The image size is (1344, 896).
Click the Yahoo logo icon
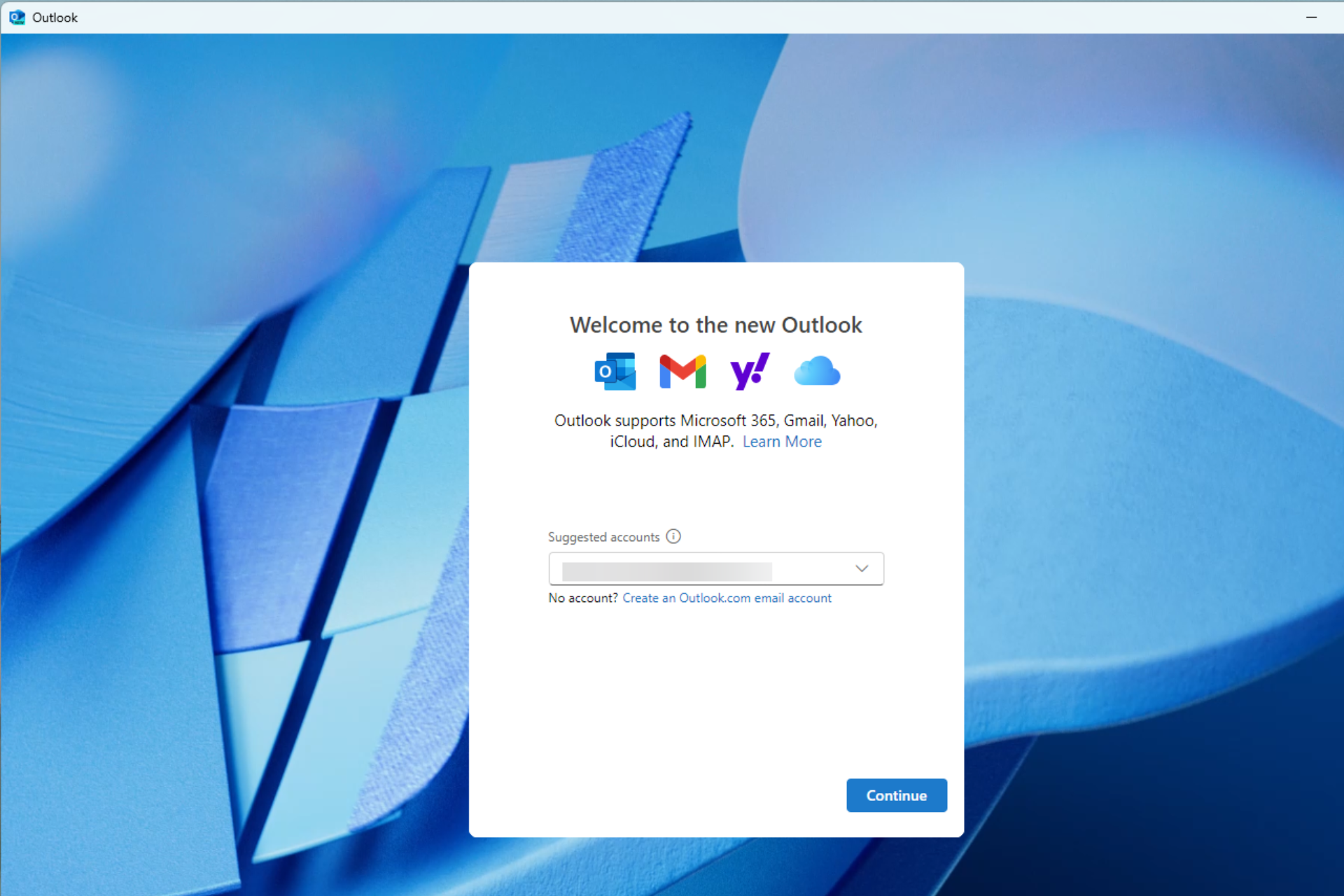750,371
